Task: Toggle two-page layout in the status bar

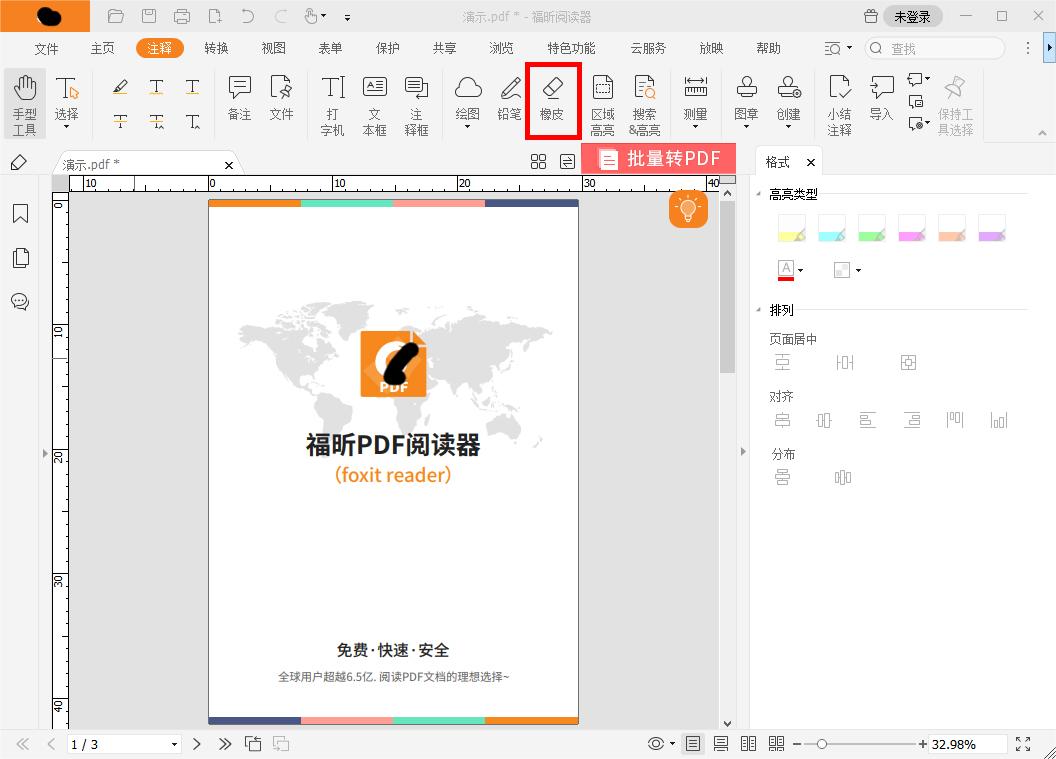Action: point(747,743)
